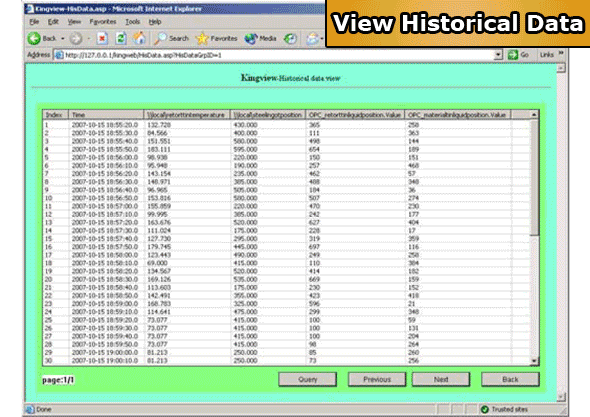590x417 pixels.
Task: Select table row with index 1
Action: (286, 125)
